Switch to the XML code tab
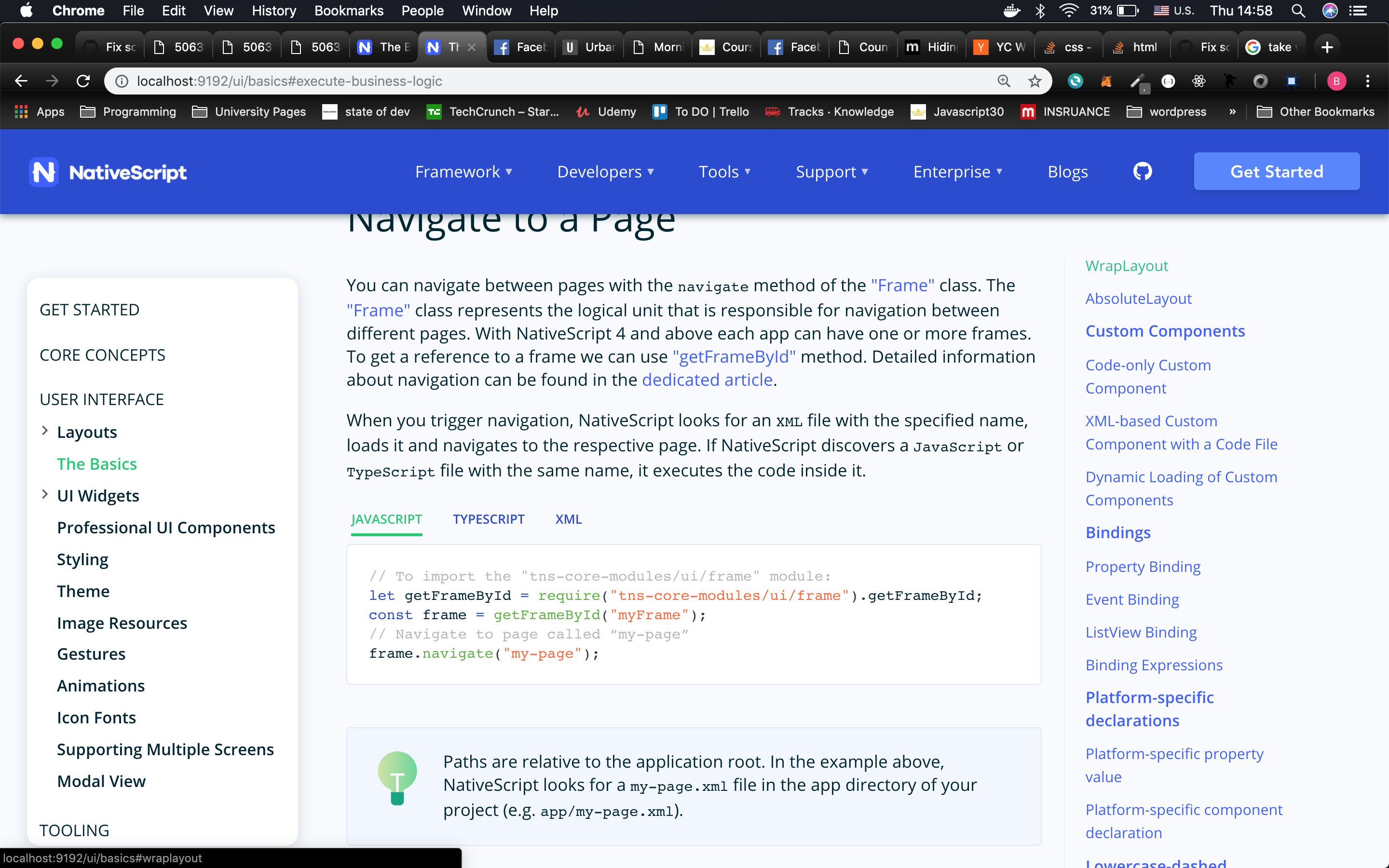This screenshot has height=868, width=1389. pos(568,519)
